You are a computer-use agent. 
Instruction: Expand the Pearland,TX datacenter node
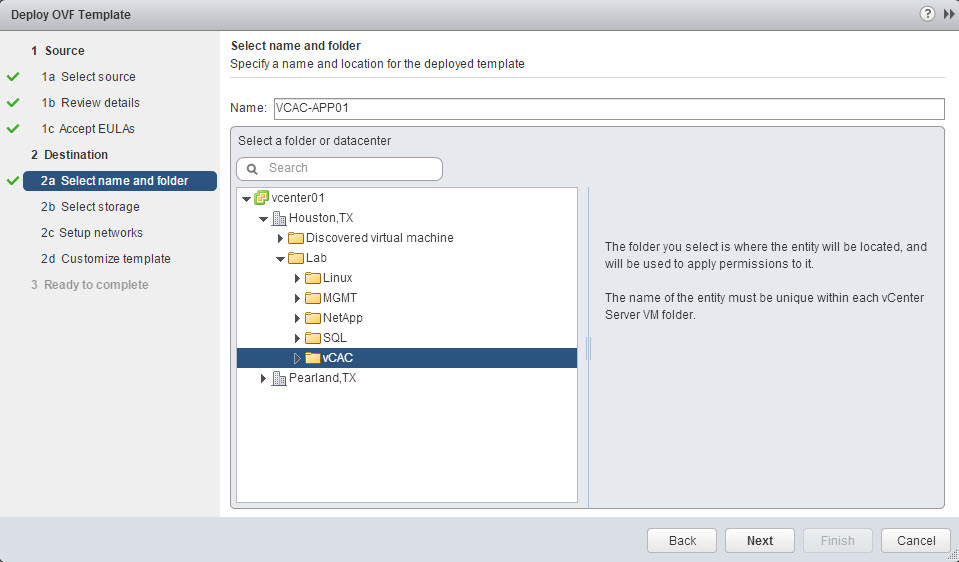coord(264,378)
